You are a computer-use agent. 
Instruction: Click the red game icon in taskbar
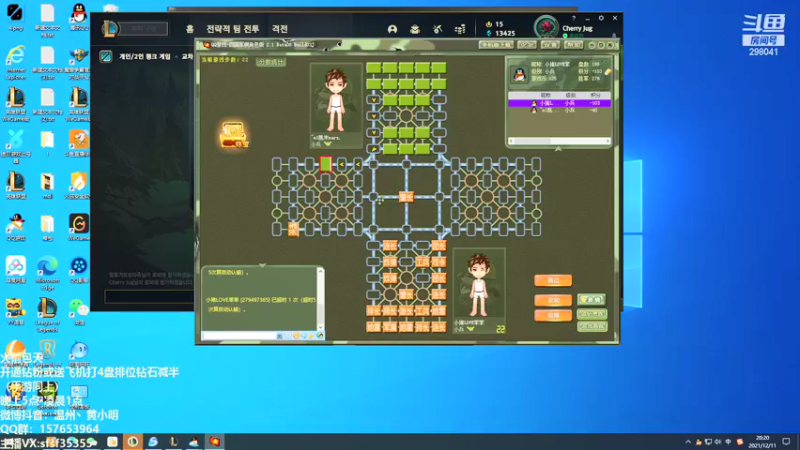[x=214, y=442]
